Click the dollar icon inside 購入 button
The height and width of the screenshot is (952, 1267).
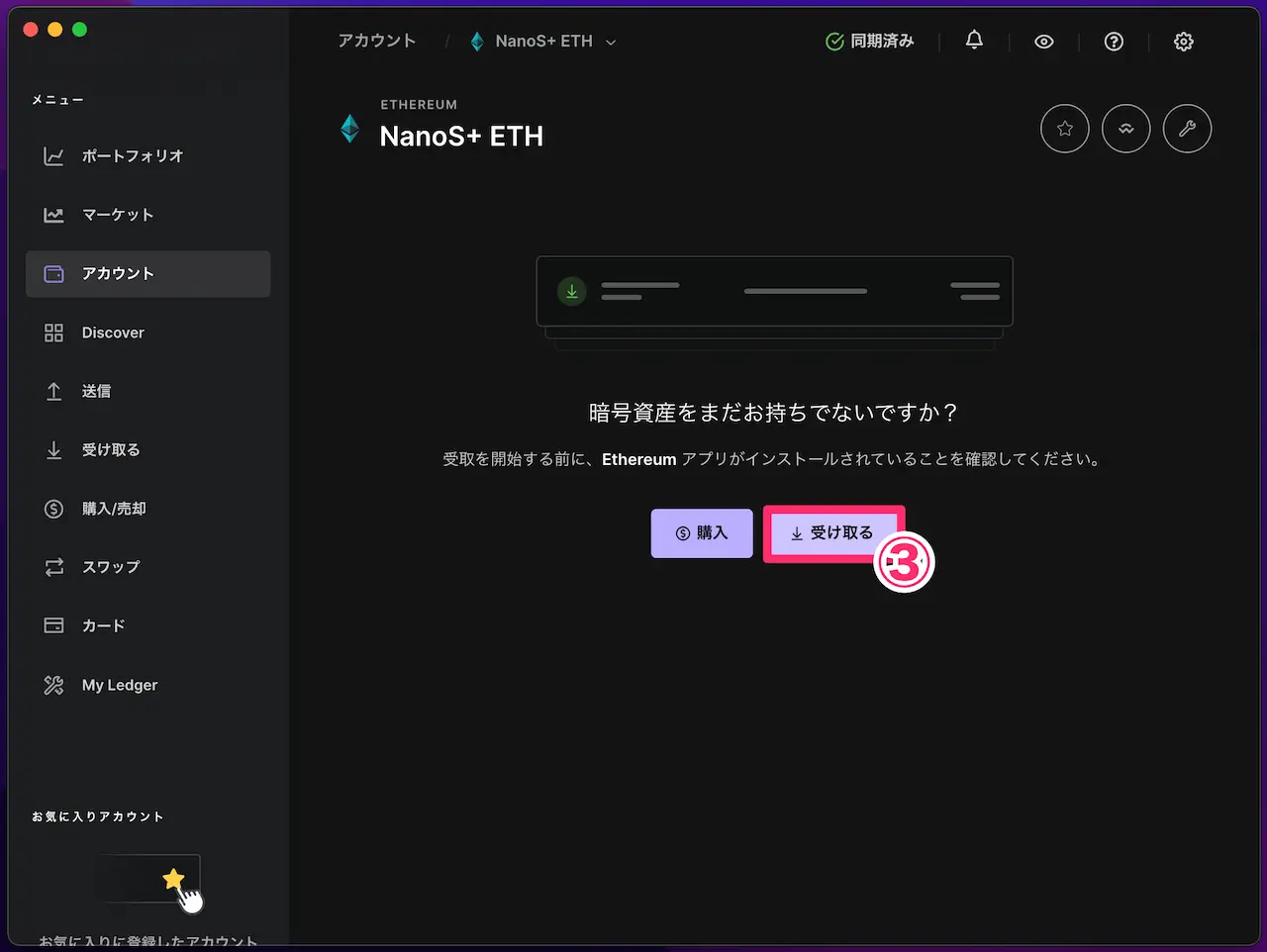[683, 533]
